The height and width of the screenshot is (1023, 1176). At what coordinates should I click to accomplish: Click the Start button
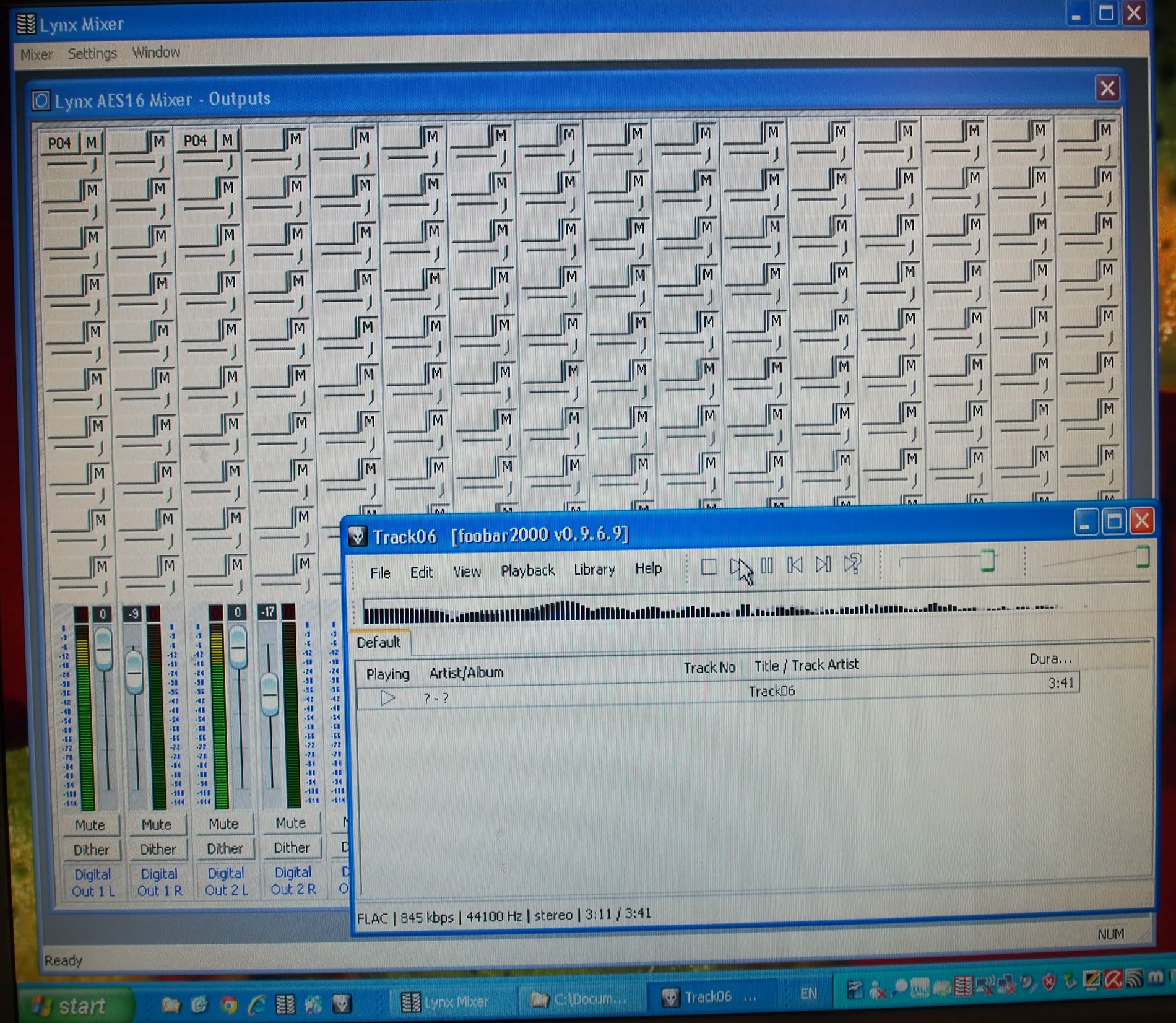coord(74,1006)
